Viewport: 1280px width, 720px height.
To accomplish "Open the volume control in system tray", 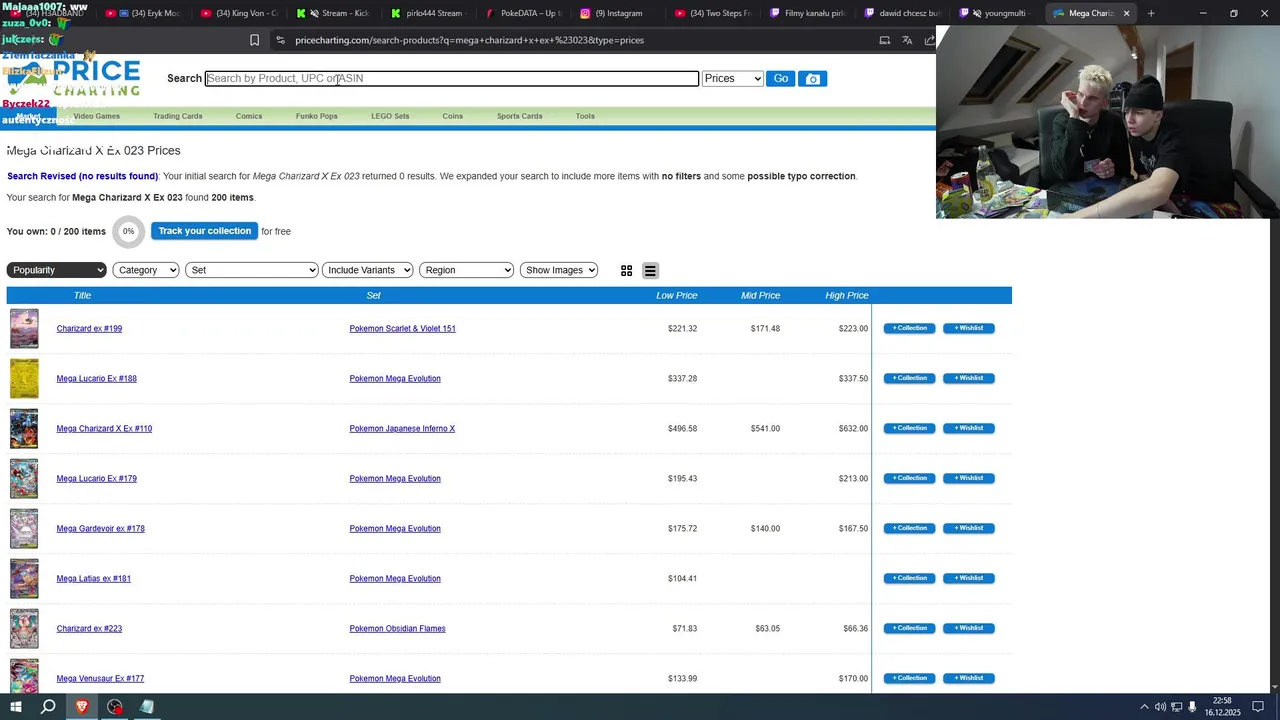I will [x=1160, y=707].
